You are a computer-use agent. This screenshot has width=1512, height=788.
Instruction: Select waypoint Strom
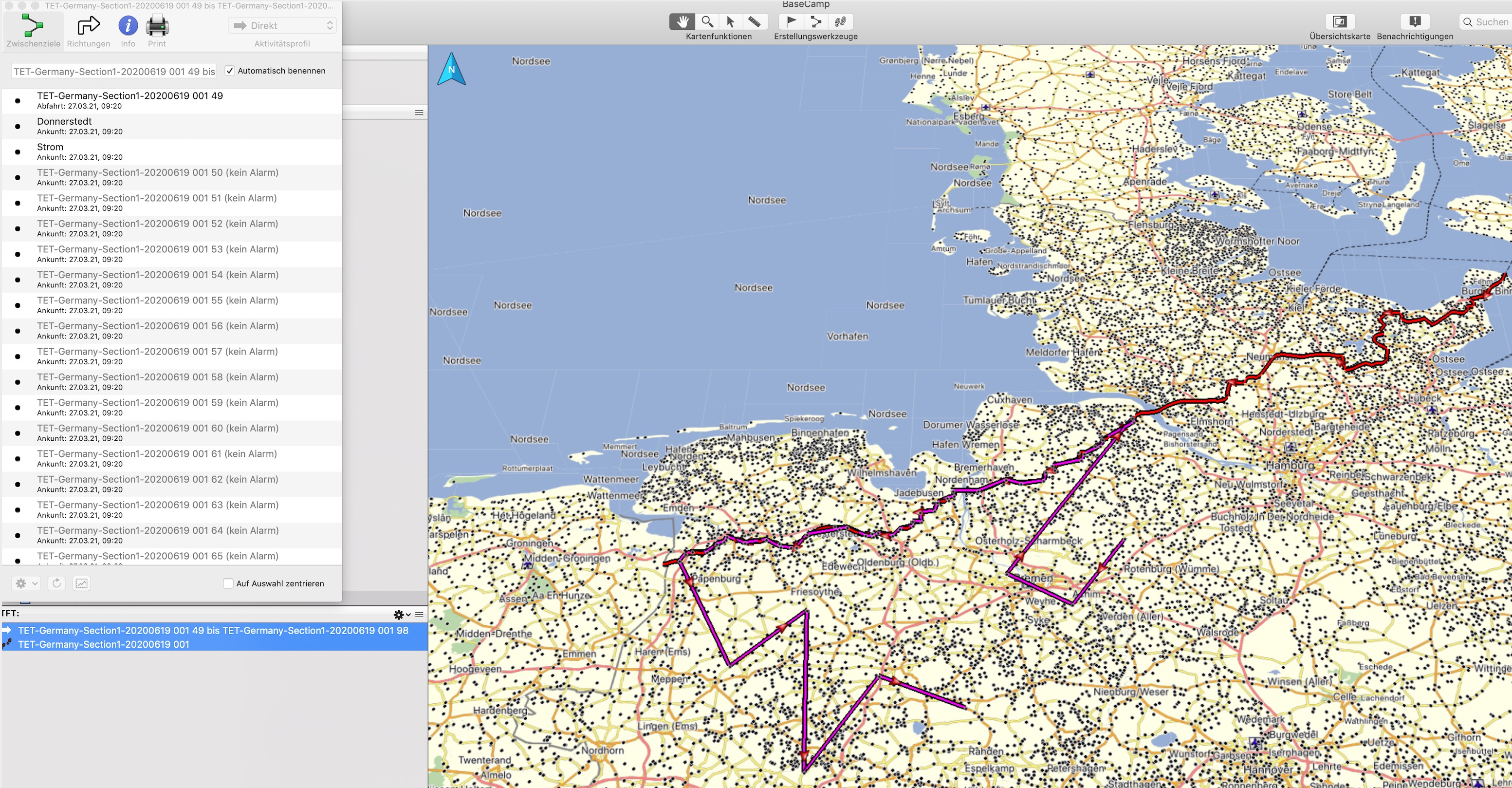point(171,151)
